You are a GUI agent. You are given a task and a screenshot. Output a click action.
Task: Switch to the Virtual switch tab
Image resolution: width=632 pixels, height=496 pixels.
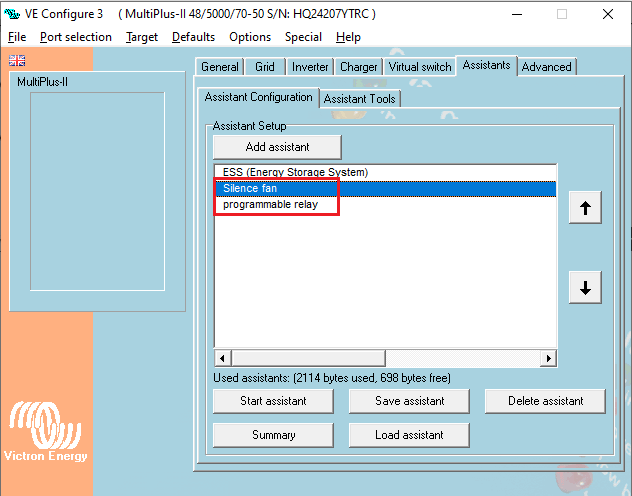click(x=419, y=67)
